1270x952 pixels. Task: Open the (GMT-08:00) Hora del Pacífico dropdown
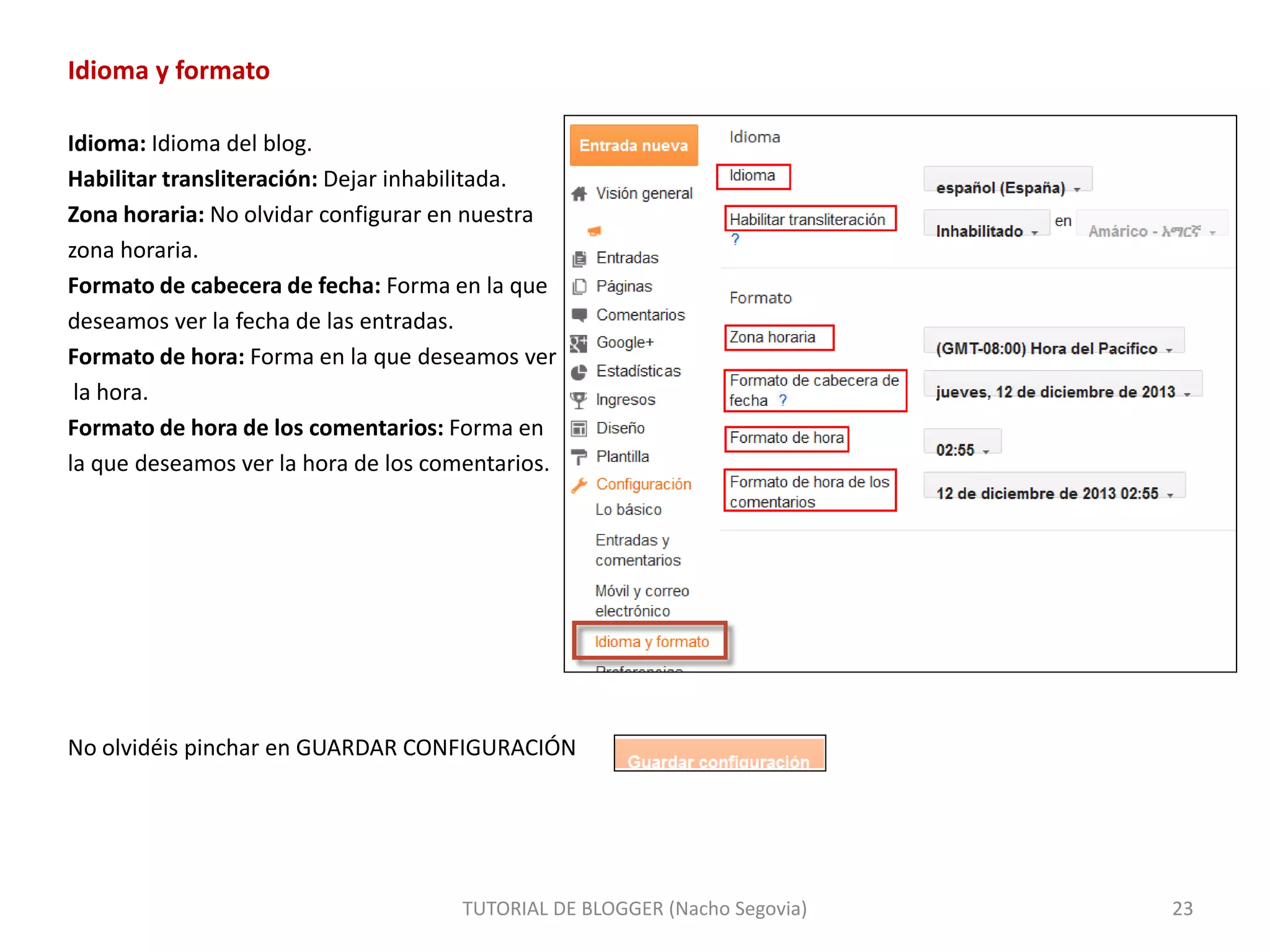click(1054, 341)
